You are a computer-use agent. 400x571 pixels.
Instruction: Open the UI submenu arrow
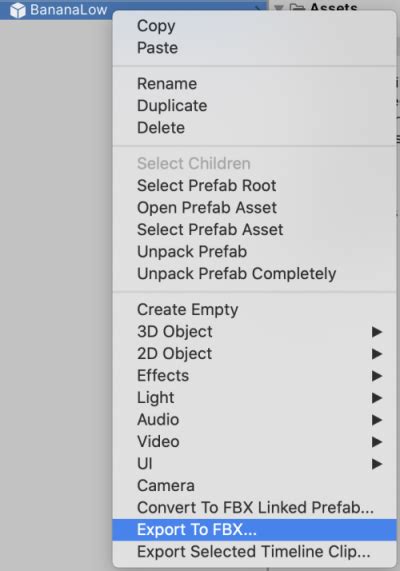point(377,464)
